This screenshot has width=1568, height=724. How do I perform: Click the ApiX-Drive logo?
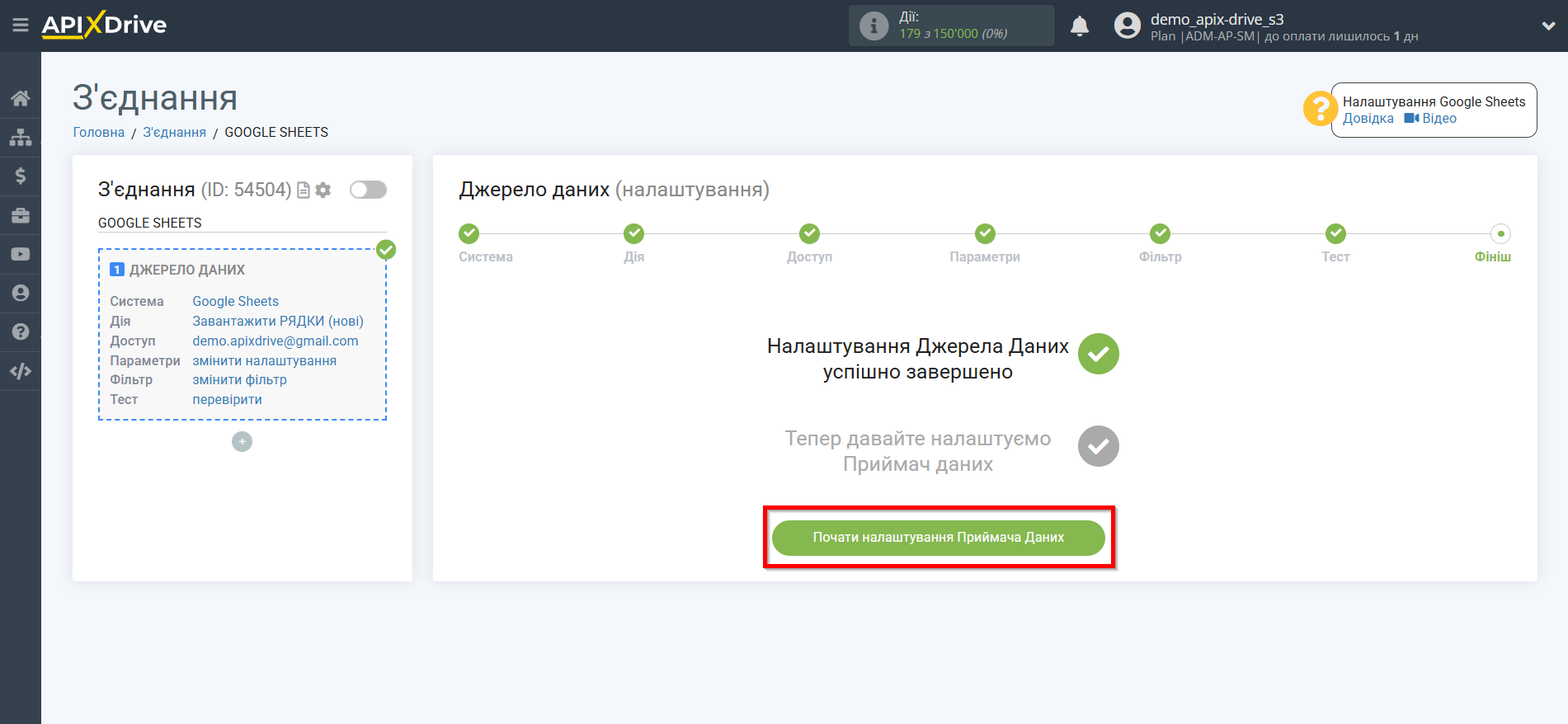(104, 25)
